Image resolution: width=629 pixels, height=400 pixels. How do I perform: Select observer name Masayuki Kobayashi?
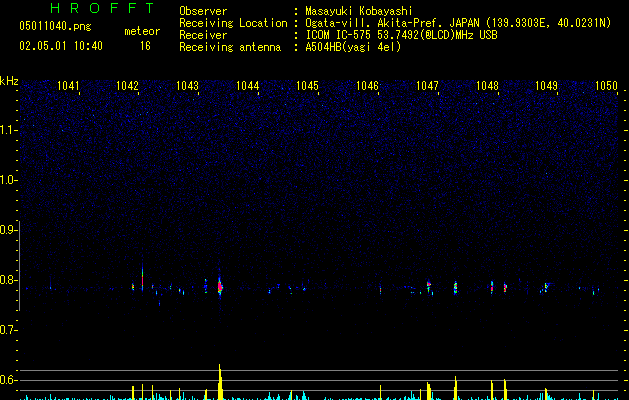coord(359,11)
